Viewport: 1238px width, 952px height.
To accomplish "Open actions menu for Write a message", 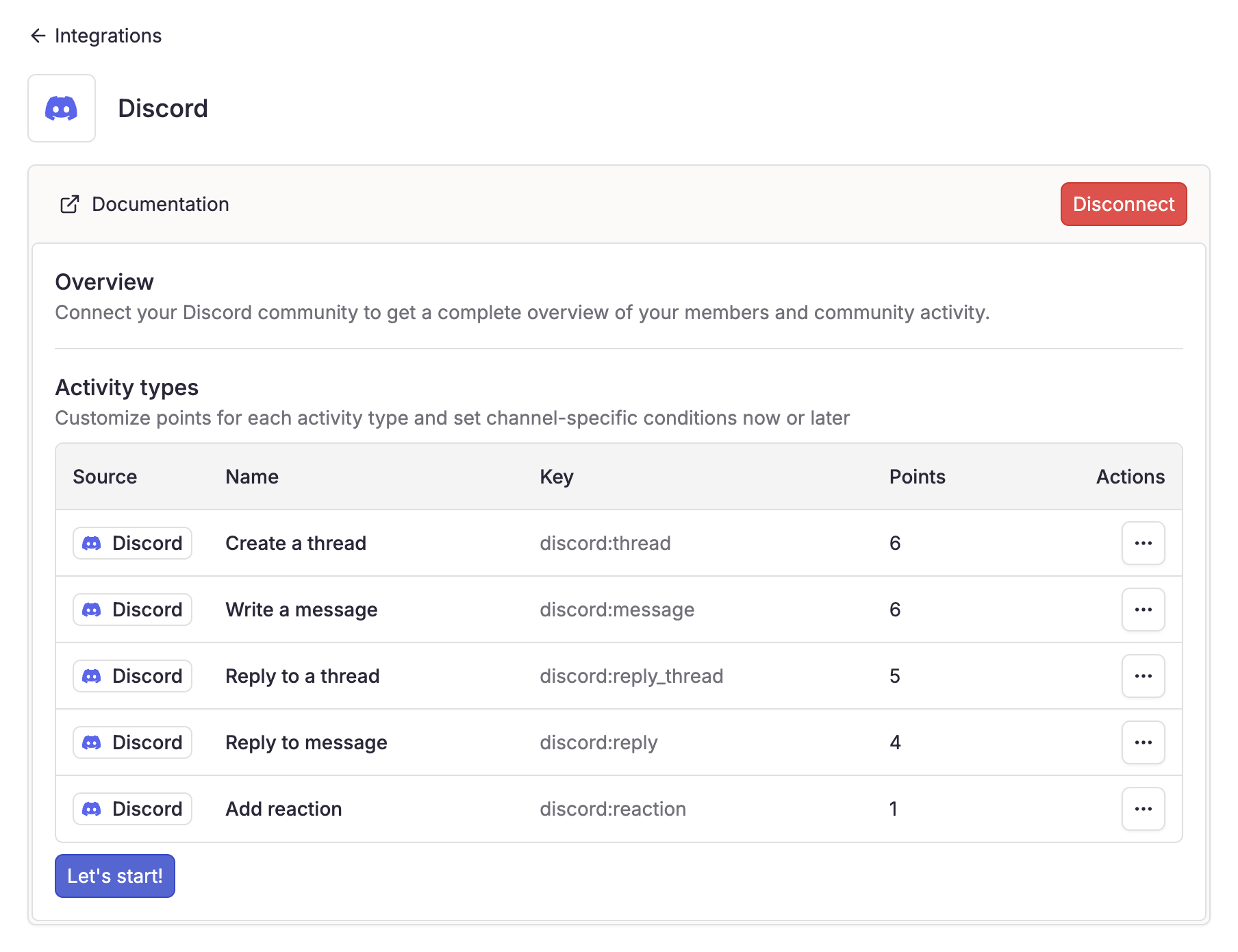I will pyautogui.click(x=1144, y=610).
